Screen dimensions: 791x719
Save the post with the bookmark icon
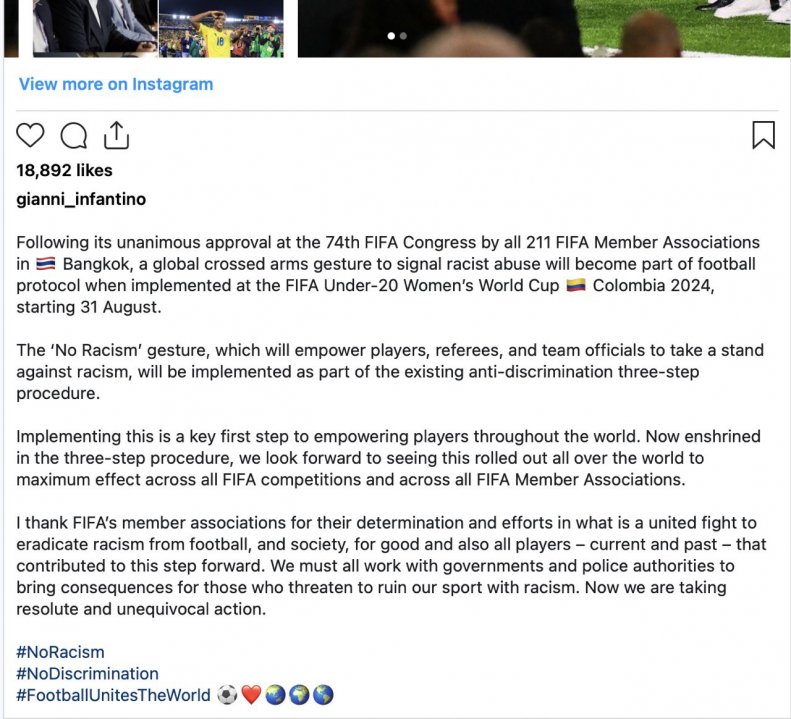coord(763,135)
